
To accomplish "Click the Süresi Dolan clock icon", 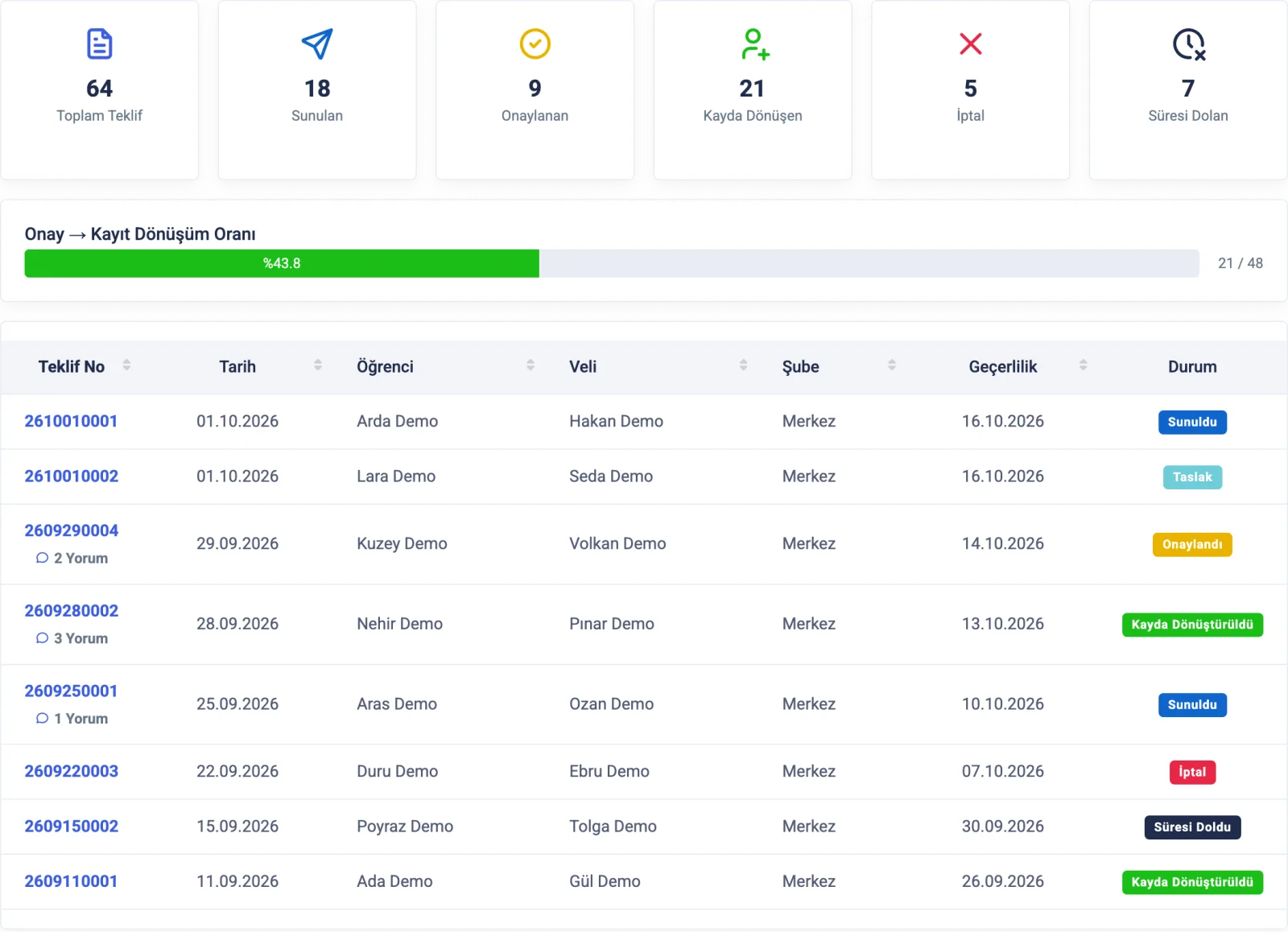I will click(x=1189, y=44).
